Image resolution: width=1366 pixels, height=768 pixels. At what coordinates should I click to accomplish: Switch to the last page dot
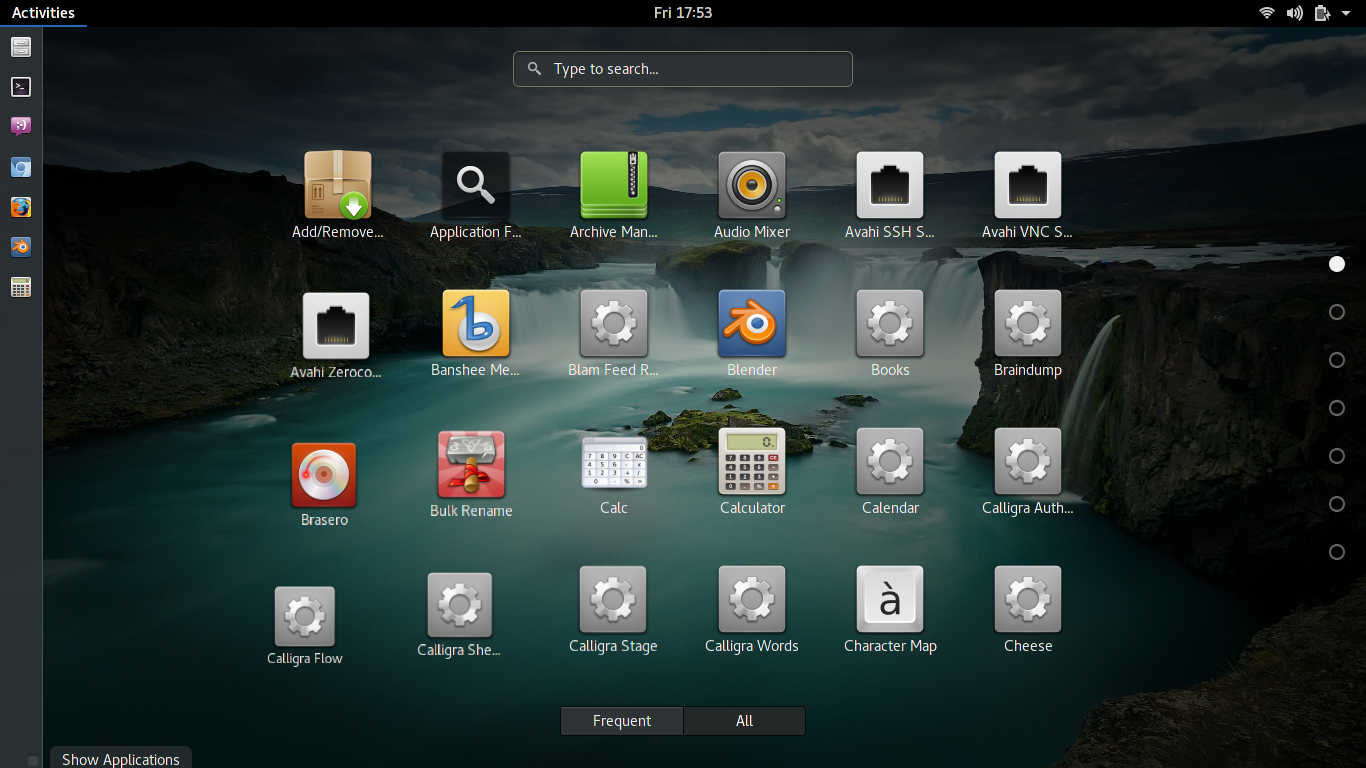pos(1337,552)
